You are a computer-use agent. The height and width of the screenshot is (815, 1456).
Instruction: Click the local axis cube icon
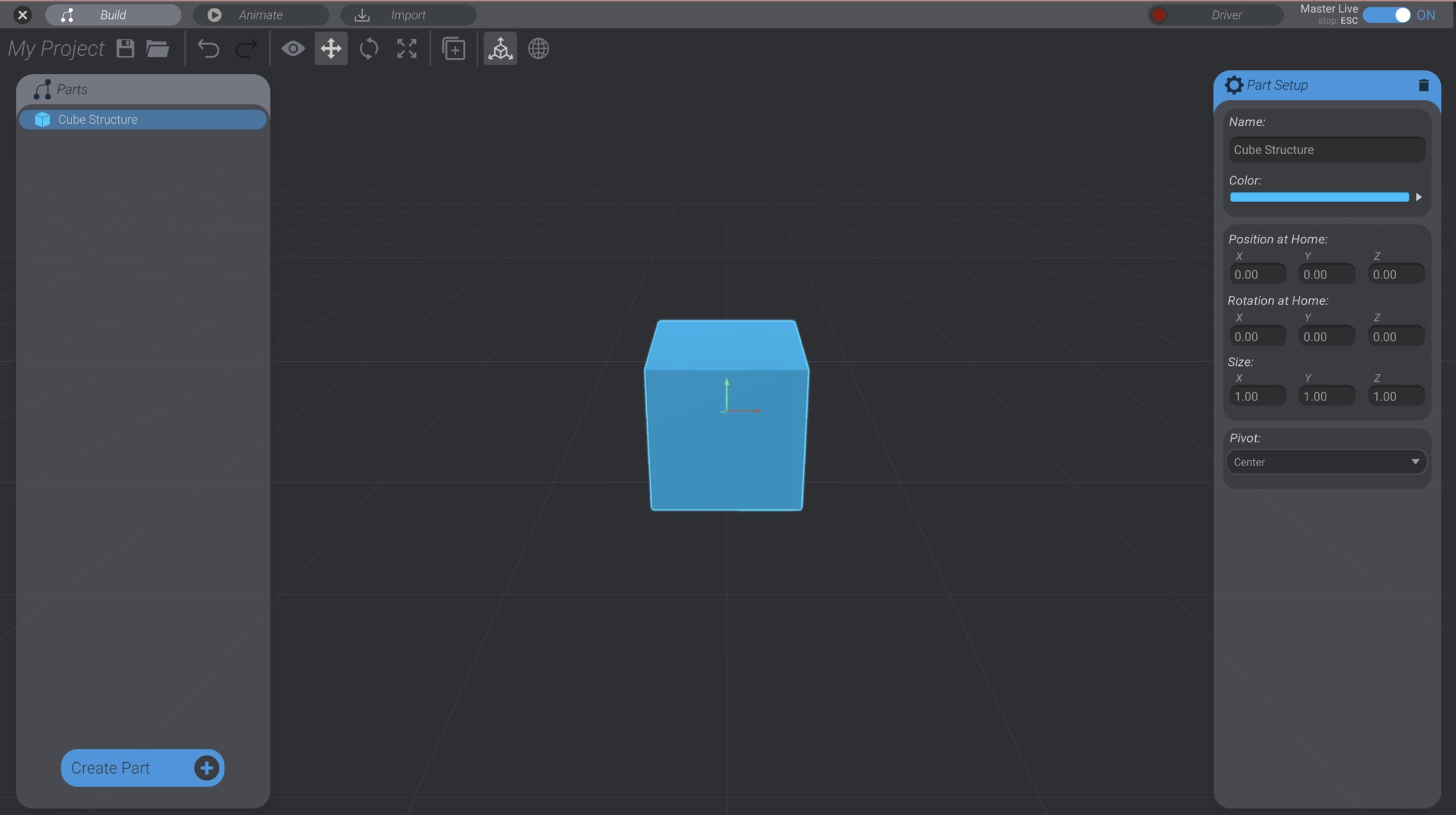point(500,49)
